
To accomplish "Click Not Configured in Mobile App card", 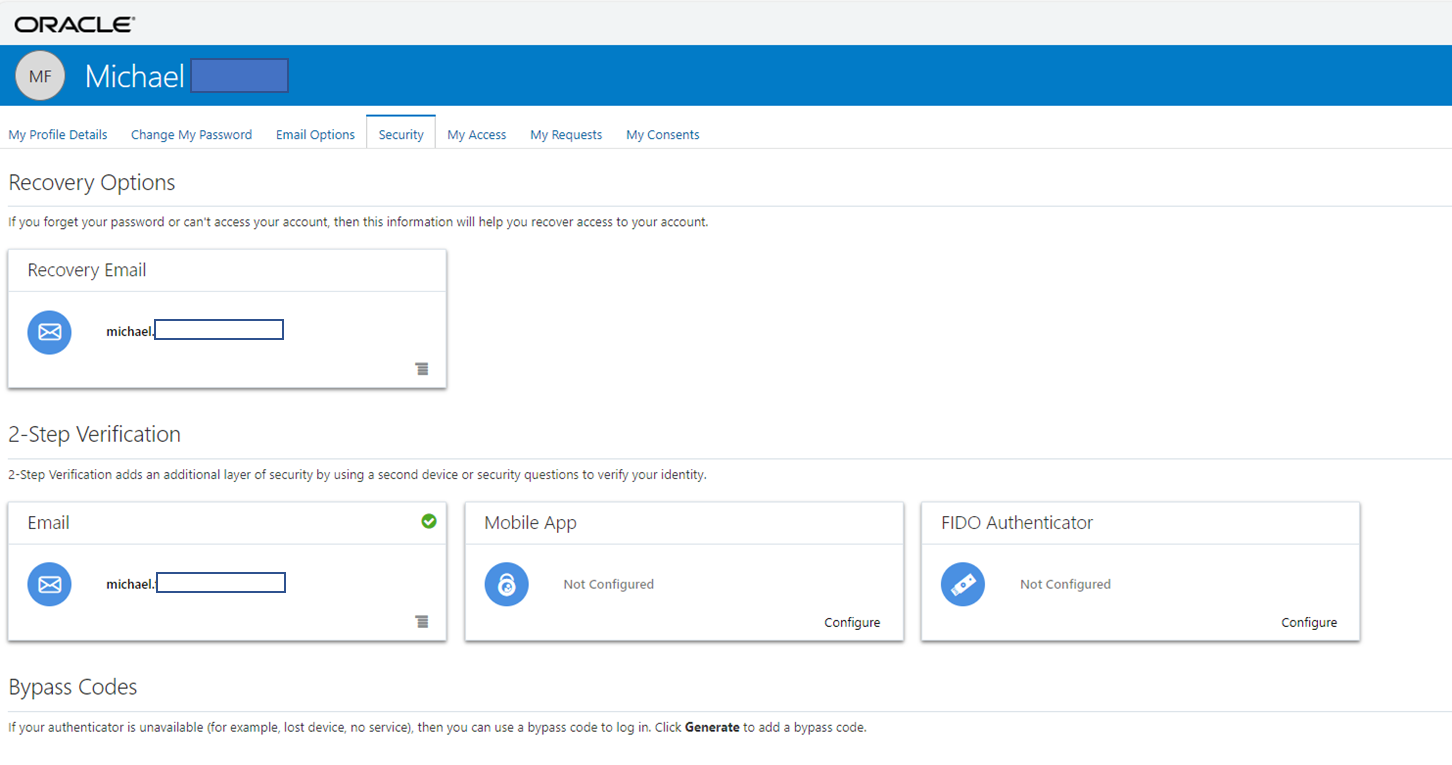I will point(609,584).
